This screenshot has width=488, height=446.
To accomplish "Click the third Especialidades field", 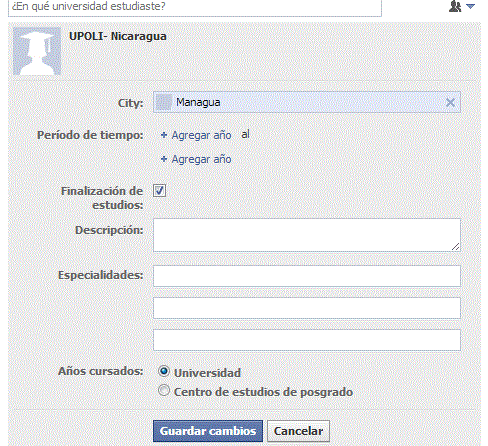I will [x=307, y=340].
